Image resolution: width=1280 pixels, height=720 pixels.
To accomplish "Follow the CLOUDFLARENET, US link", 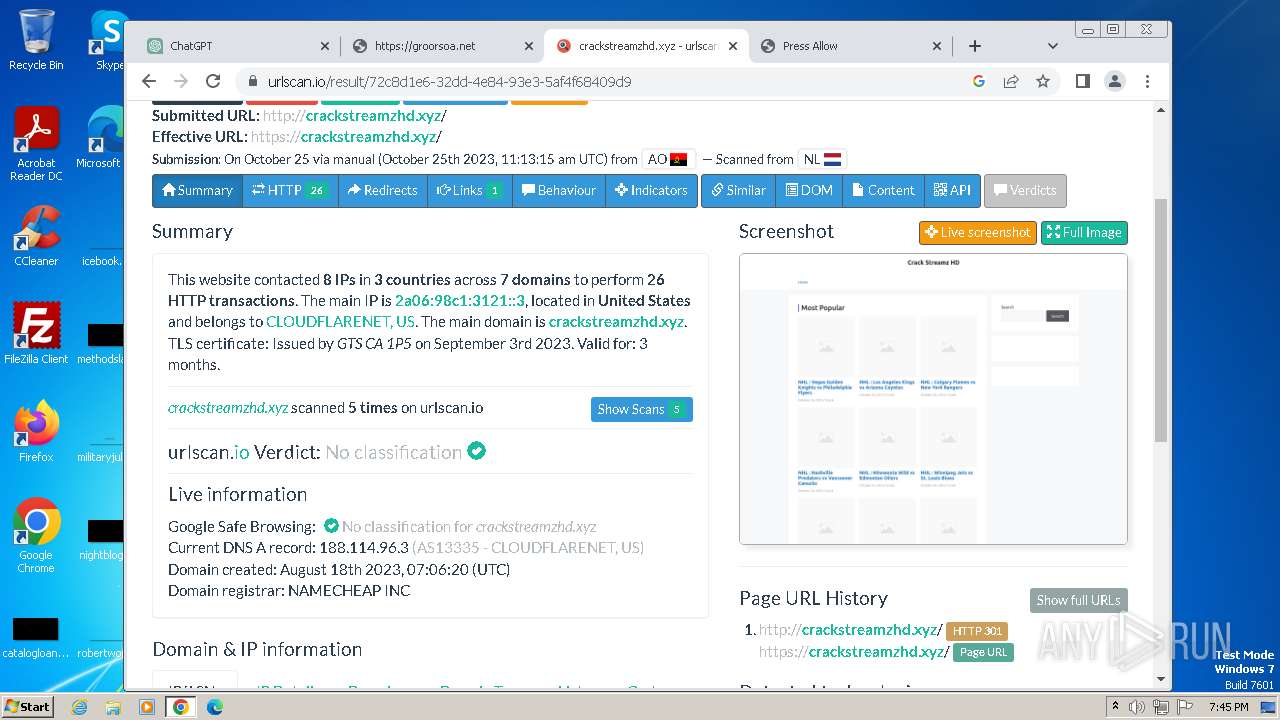I will point(340,322).
